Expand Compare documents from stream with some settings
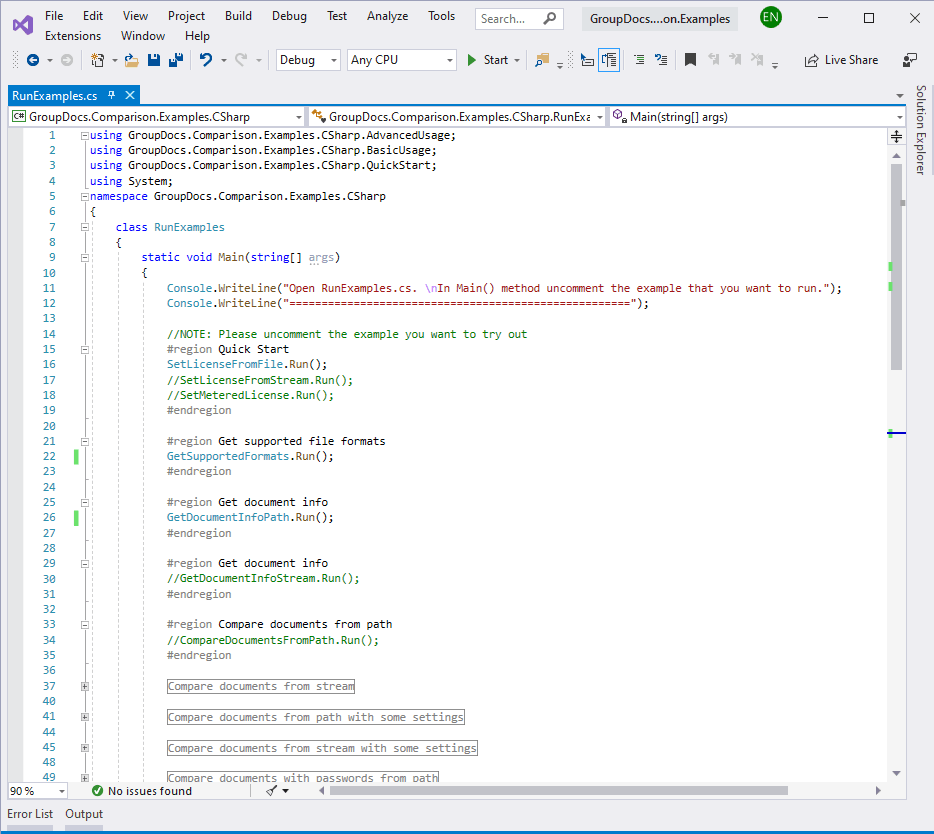The height and width of the screenshot is (834, 934). pyautogui.click(x=85, y=748)
